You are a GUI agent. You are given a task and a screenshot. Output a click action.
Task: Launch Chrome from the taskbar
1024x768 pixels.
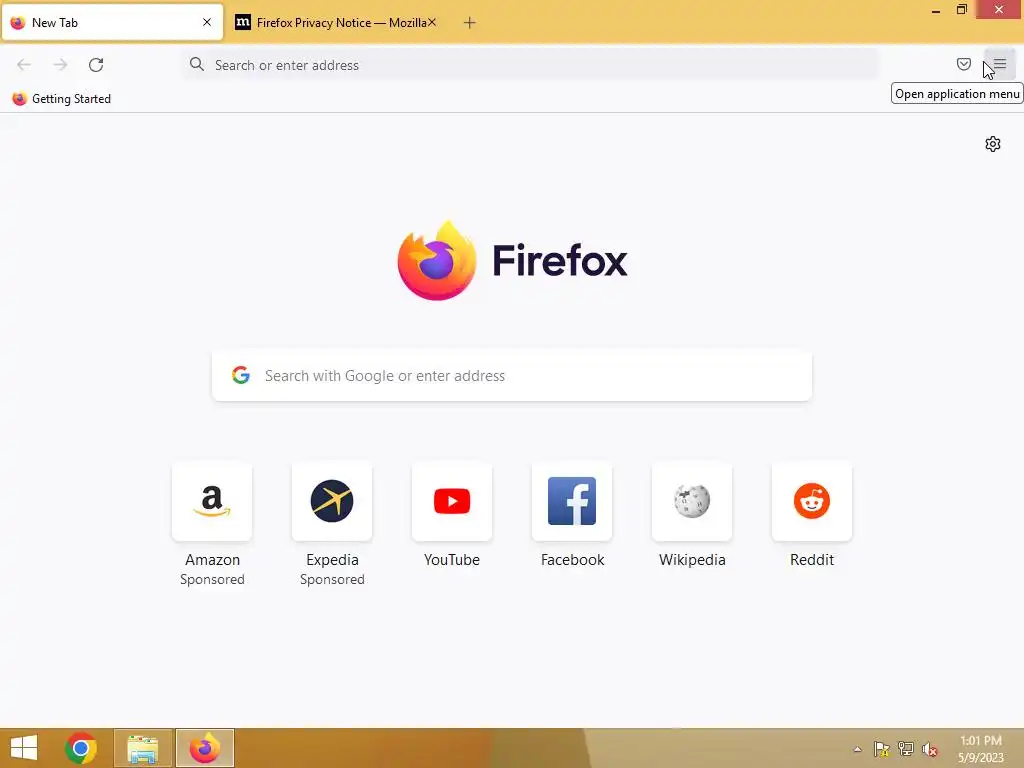tap(81, 748)
